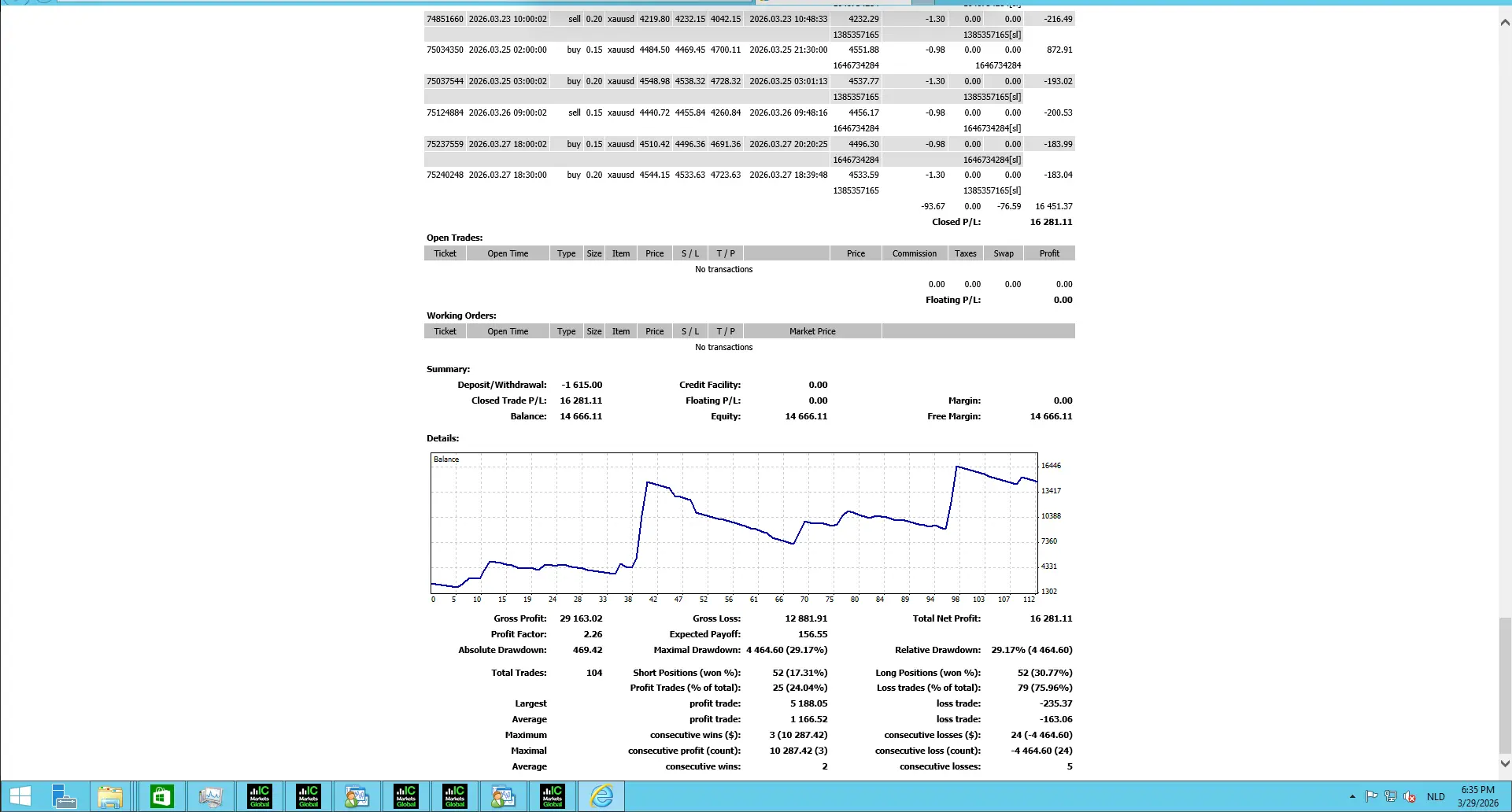
Task: Expand the hidden tray icons arrow
Action: 1352,796
